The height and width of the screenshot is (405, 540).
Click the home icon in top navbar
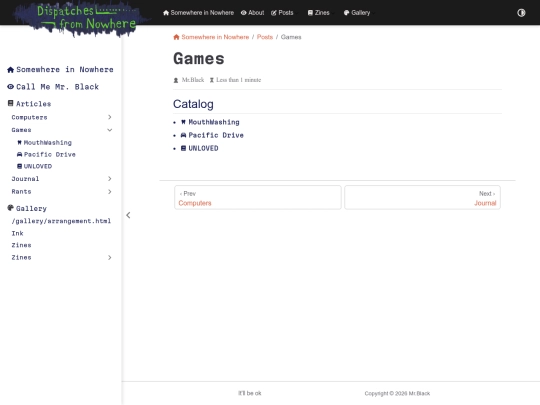point(166,13)
